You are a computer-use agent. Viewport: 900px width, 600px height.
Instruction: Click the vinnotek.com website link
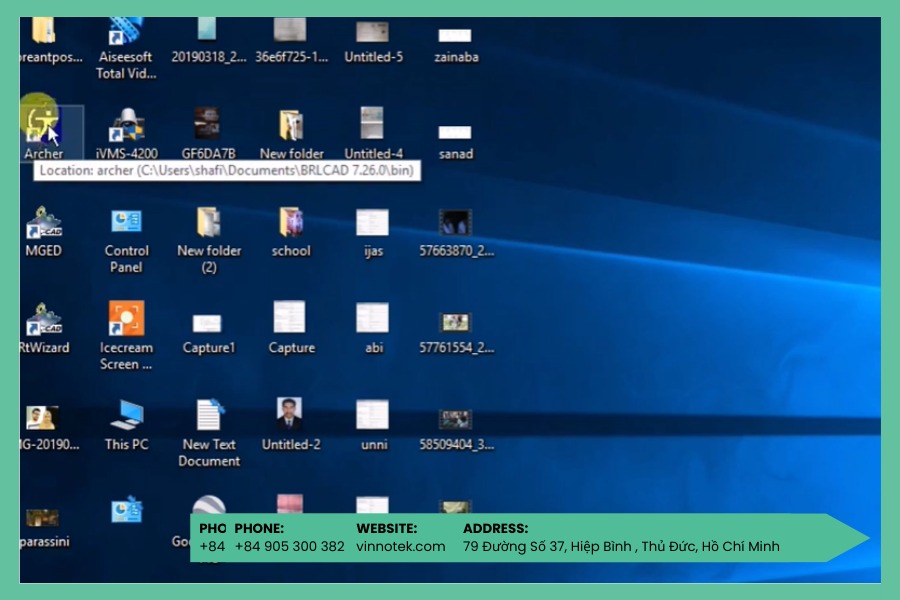[x=401, y=546]
